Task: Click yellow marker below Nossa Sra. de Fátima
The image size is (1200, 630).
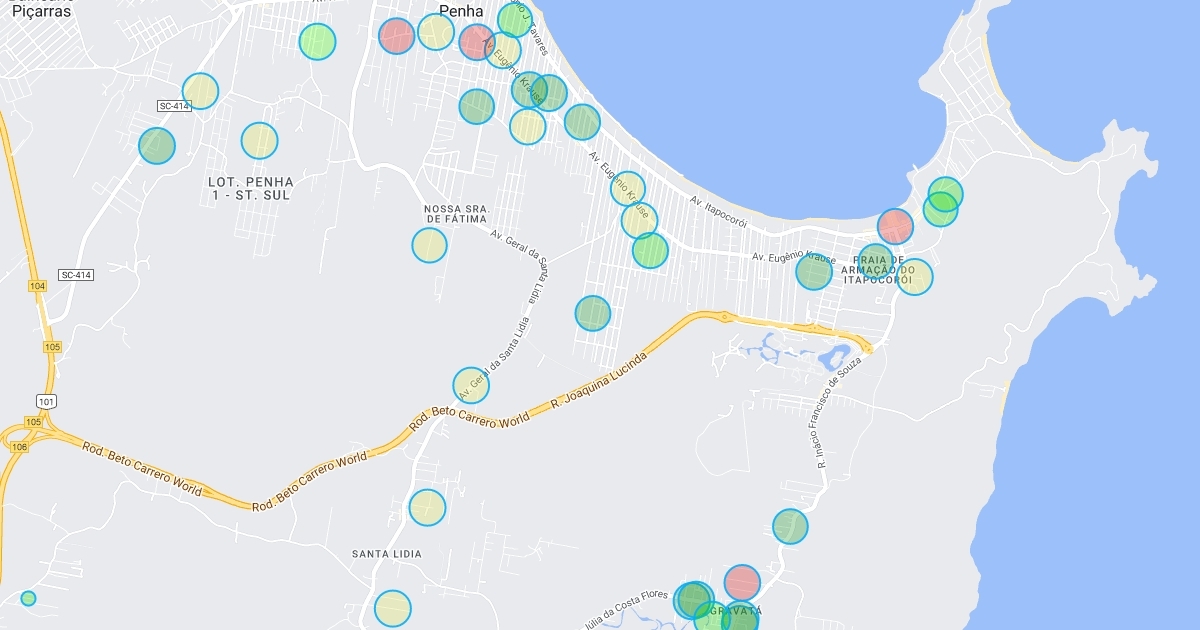Action: [x=429, y=245]
